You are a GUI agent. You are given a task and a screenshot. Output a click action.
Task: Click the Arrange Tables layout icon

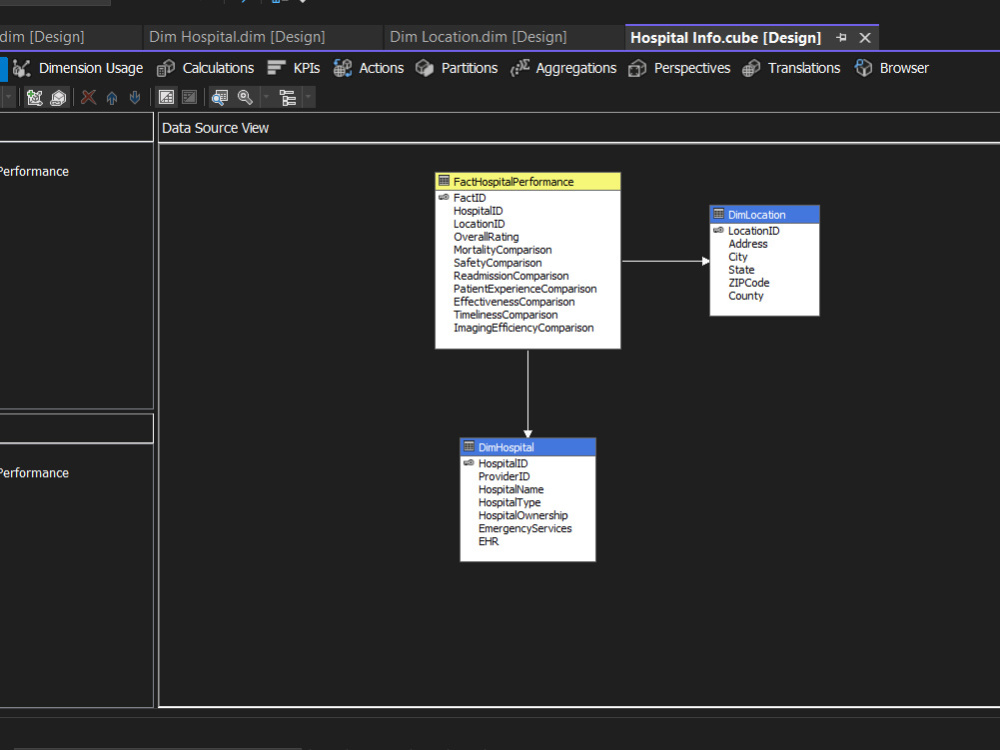click(x=288, y=98)
